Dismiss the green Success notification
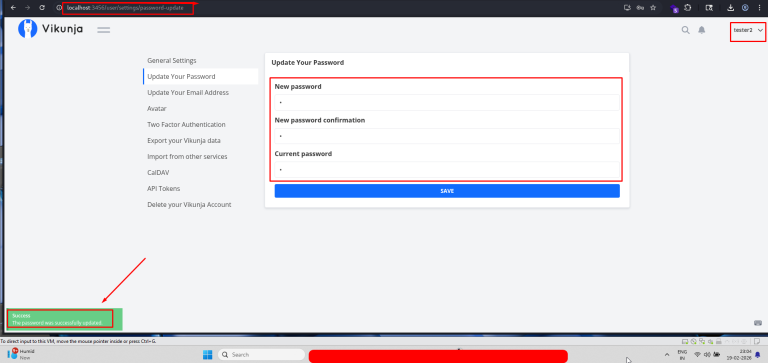The image size is (768, 363). click(64, 319)
